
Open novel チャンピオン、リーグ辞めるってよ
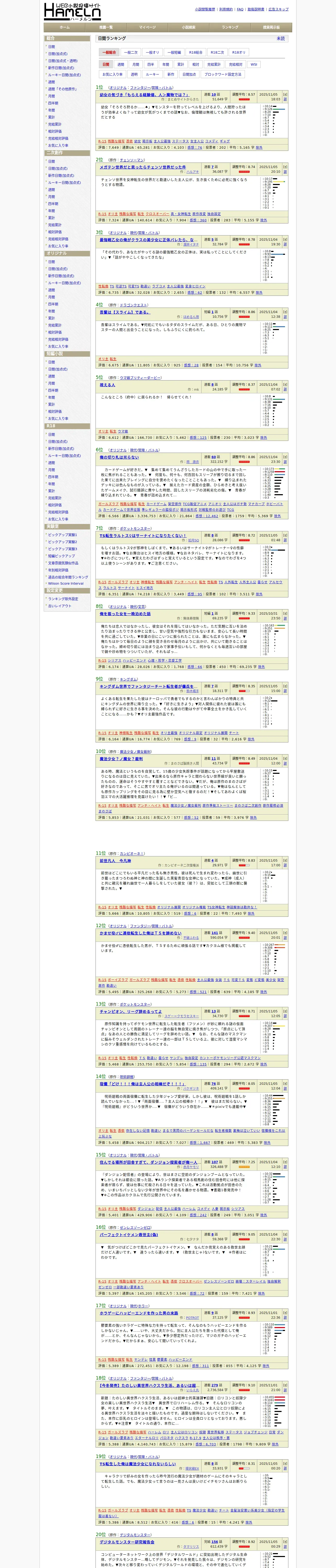tap(131, 1011)
